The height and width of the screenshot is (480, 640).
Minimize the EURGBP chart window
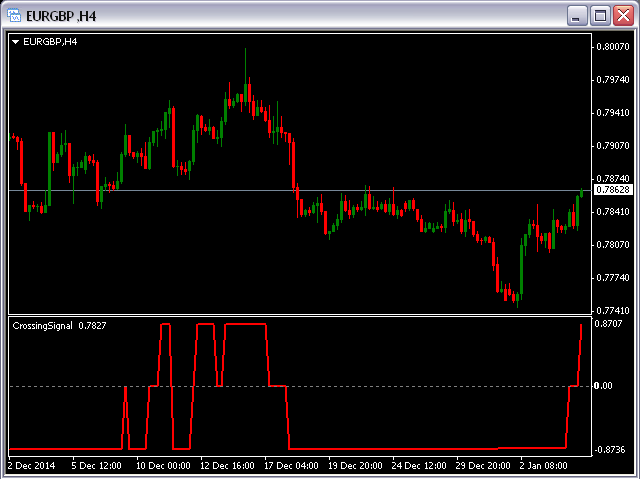(577, 16)
